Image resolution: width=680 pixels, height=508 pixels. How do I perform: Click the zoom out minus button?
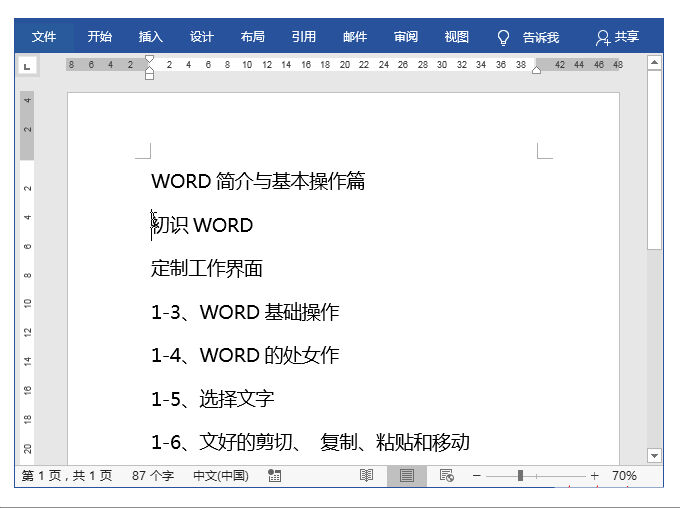477,476
